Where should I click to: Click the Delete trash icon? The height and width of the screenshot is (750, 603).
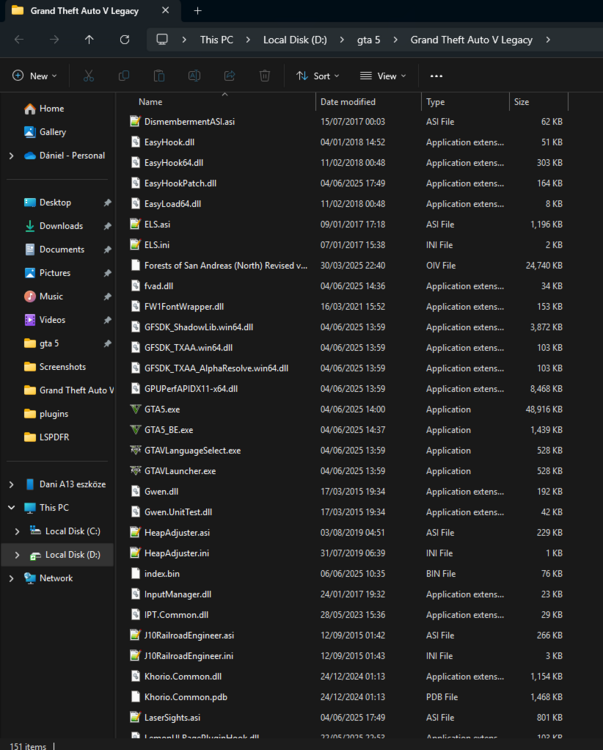[x=264, y=76]
